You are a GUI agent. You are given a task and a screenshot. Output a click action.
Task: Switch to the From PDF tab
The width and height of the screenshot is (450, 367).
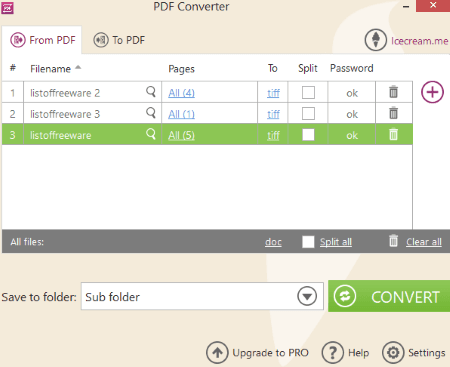point(42,40)
